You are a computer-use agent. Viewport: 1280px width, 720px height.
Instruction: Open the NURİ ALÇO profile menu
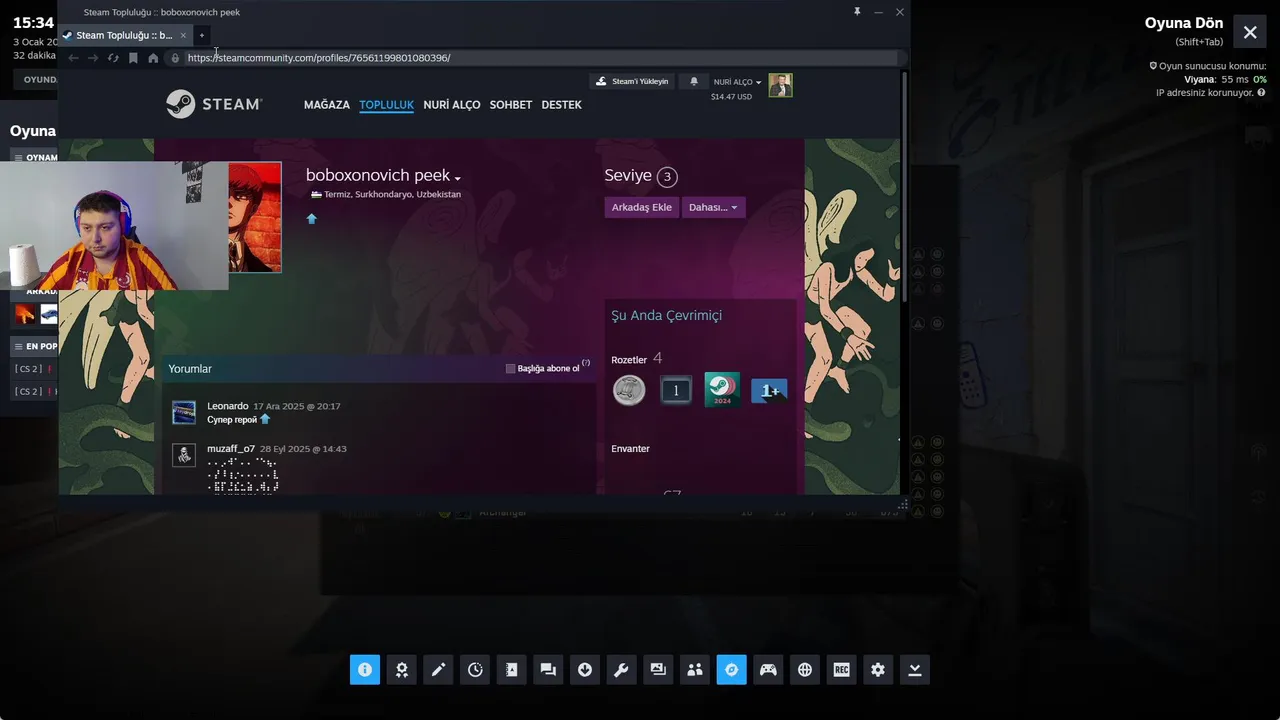(x=452, y=105)
